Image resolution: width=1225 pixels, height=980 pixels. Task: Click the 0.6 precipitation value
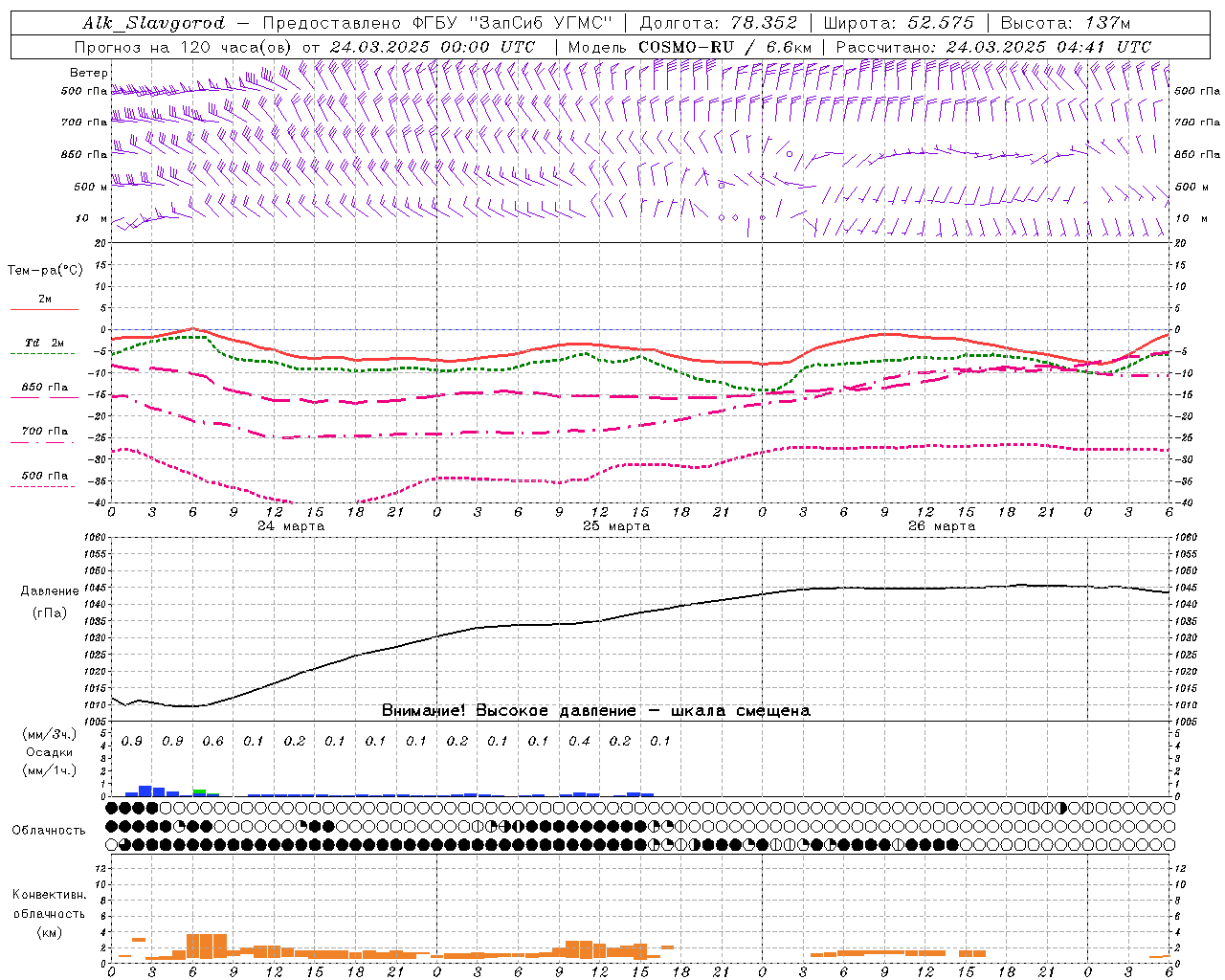coord(213,741)
